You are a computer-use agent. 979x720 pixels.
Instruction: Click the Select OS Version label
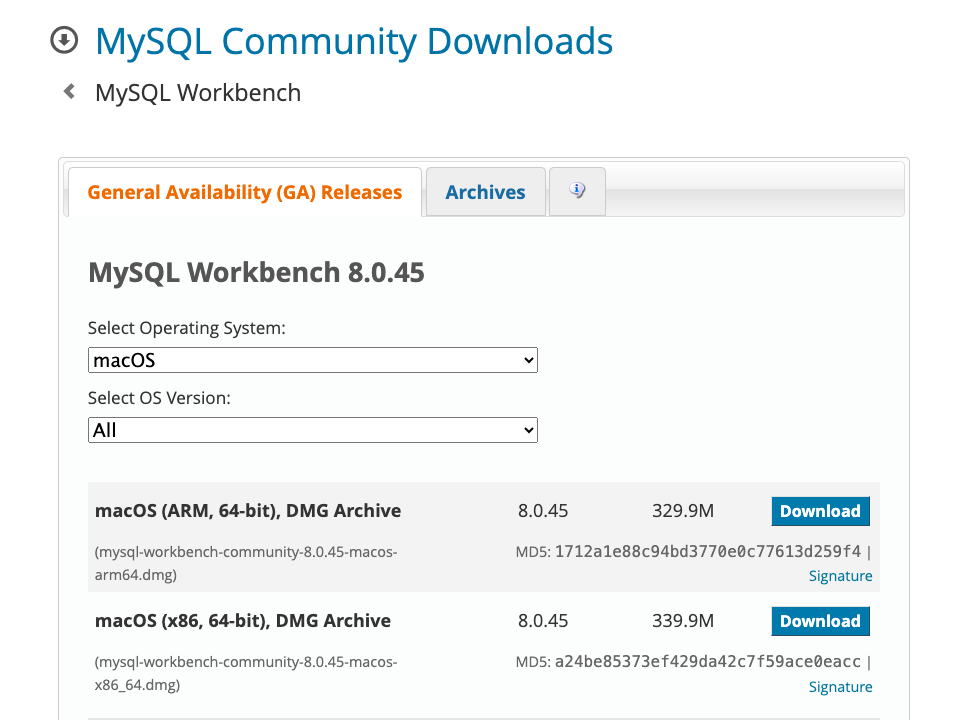point(159,398)
